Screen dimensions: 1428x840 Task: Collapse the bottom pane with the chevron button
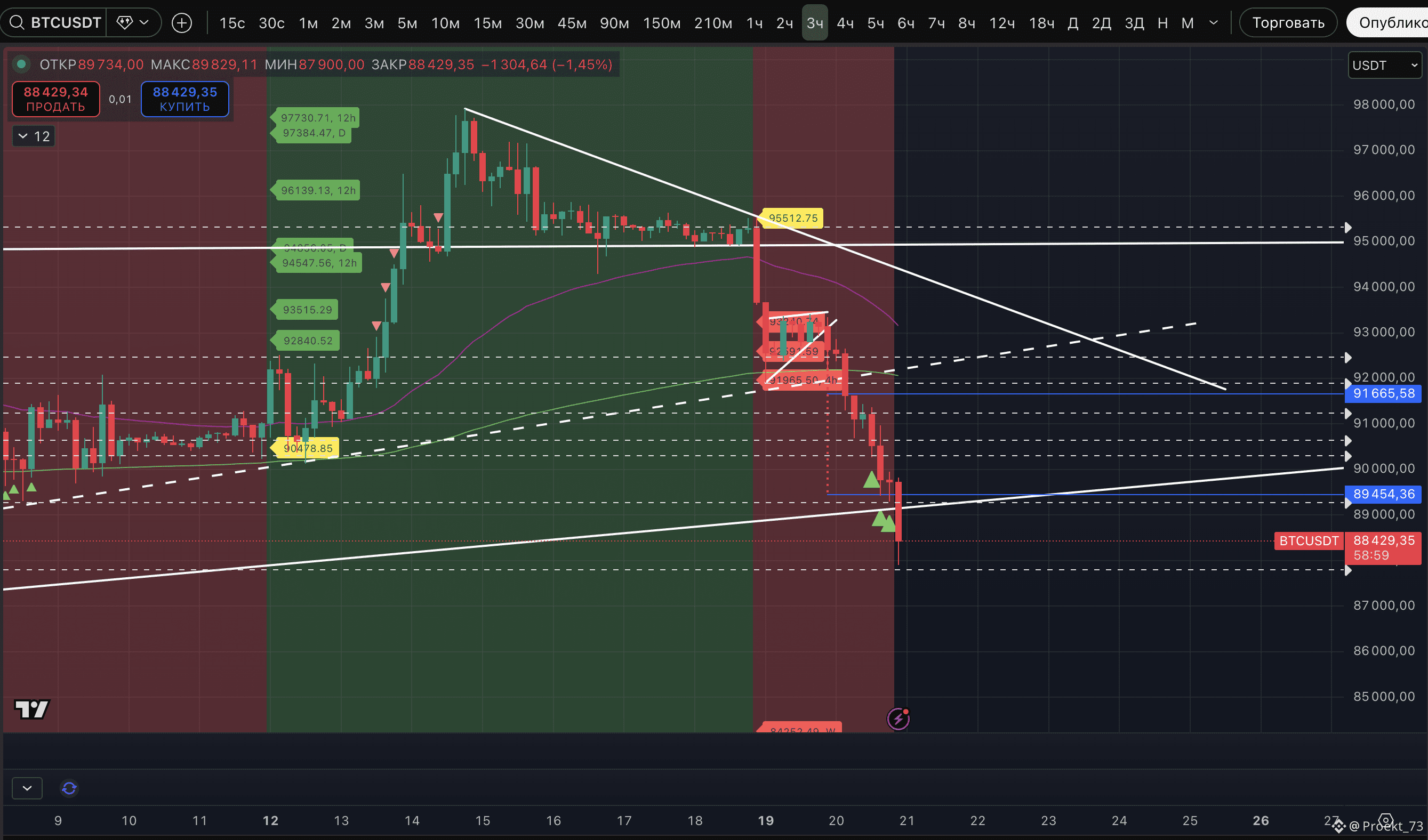coord(27,788)
